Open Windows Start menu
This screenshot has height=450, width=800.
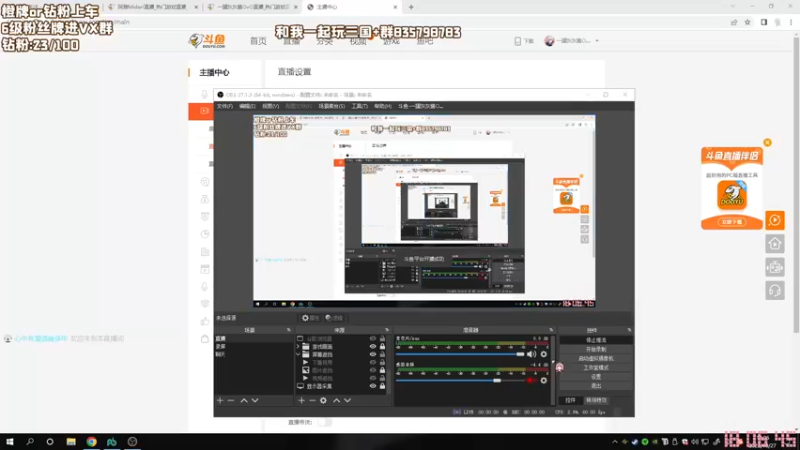tap(10, 442)
